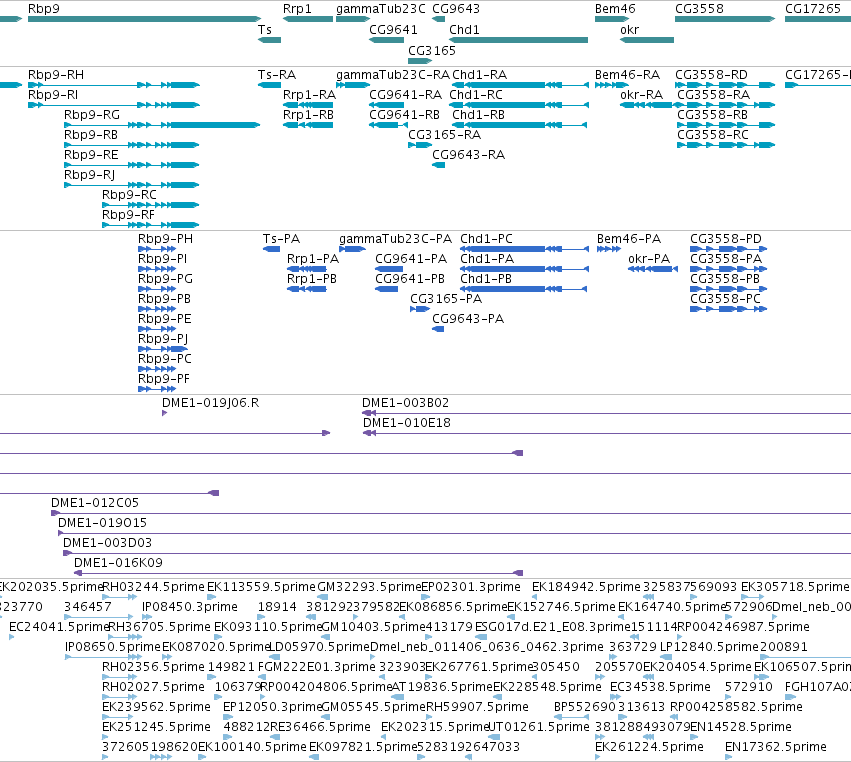
Task: Select protein gammaTub23C-PA label
Action: point(396,239)
